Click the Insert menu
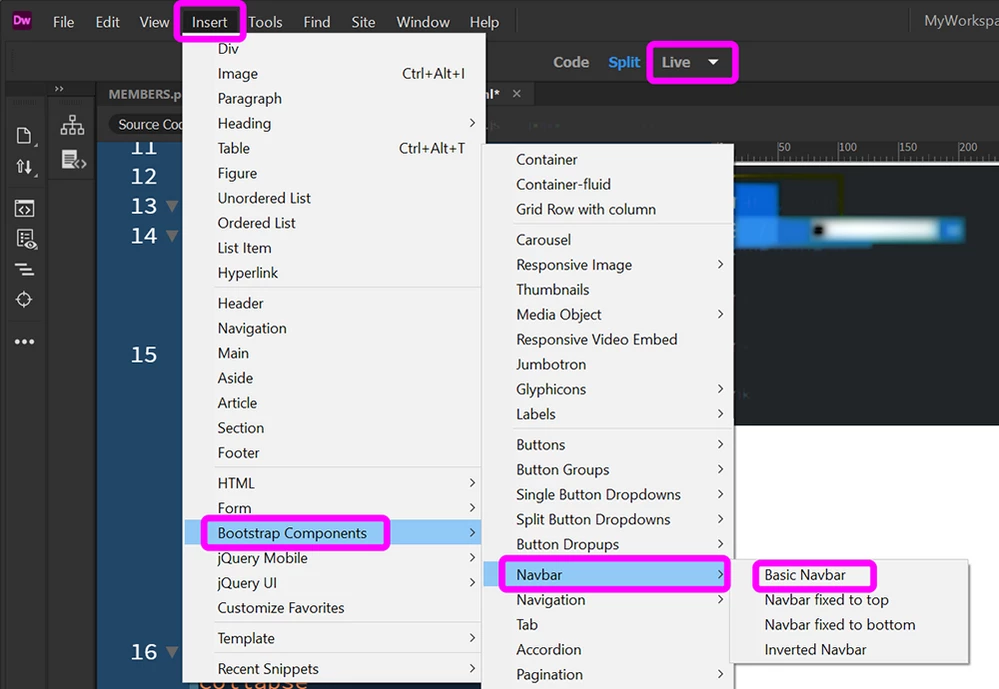This screenshot has height=689, width=999. (x=210, y=22)
